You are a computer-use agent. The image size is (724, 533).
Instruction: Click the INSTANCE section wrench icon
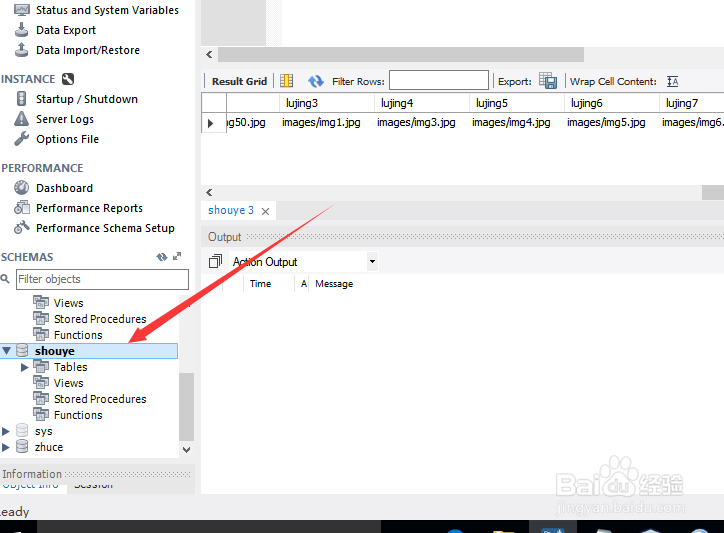click(68, 79)
